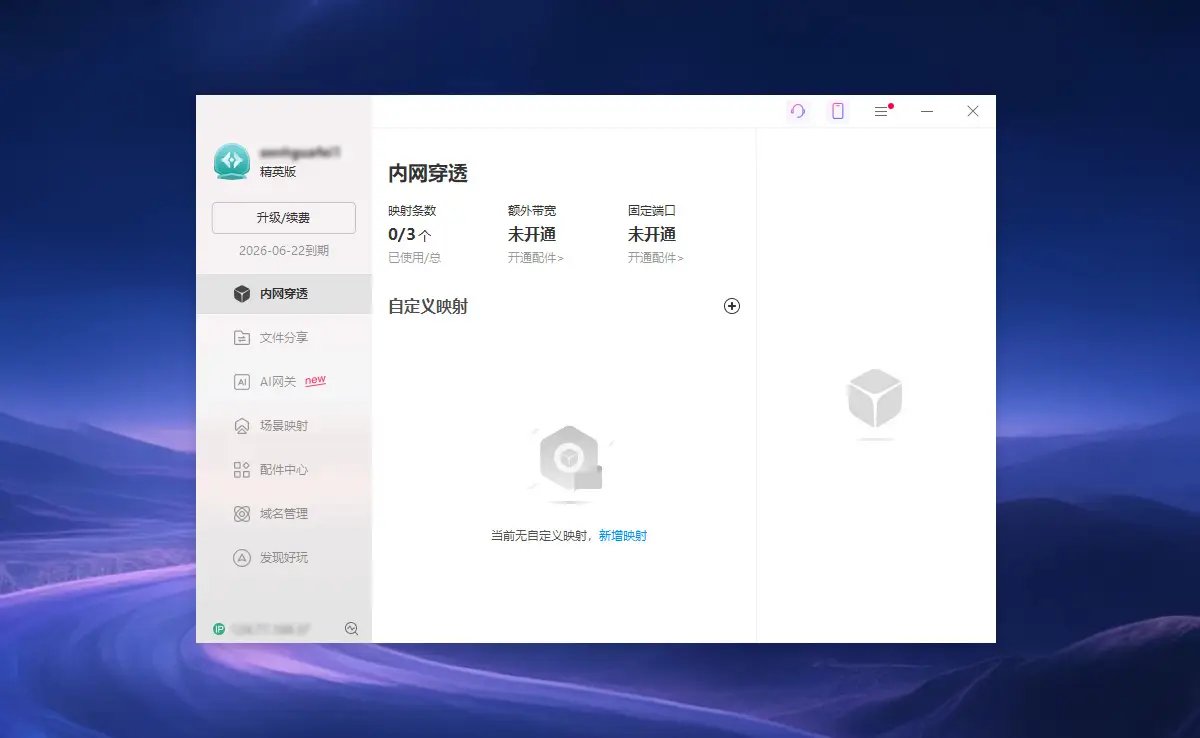
Task: Click 升级/续费 to upgrade or renew
Action: (x=283, y=217)
